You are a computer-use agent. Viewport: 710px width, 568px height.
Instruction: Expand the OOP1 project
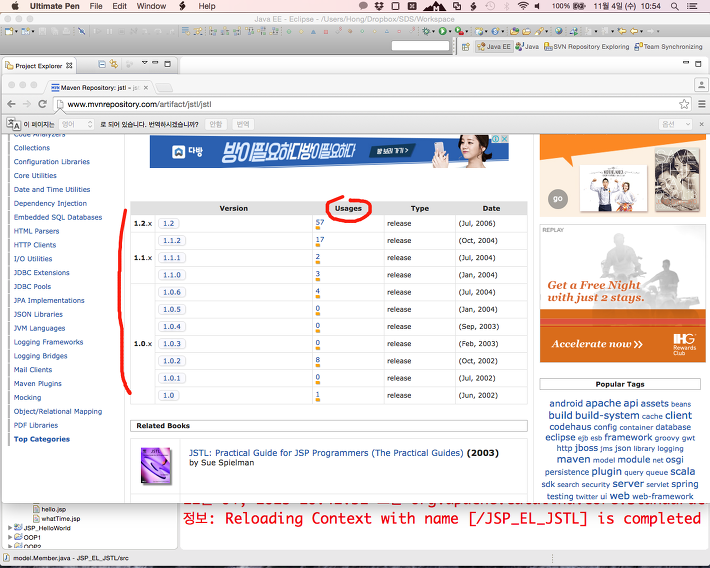coord(10,537)
